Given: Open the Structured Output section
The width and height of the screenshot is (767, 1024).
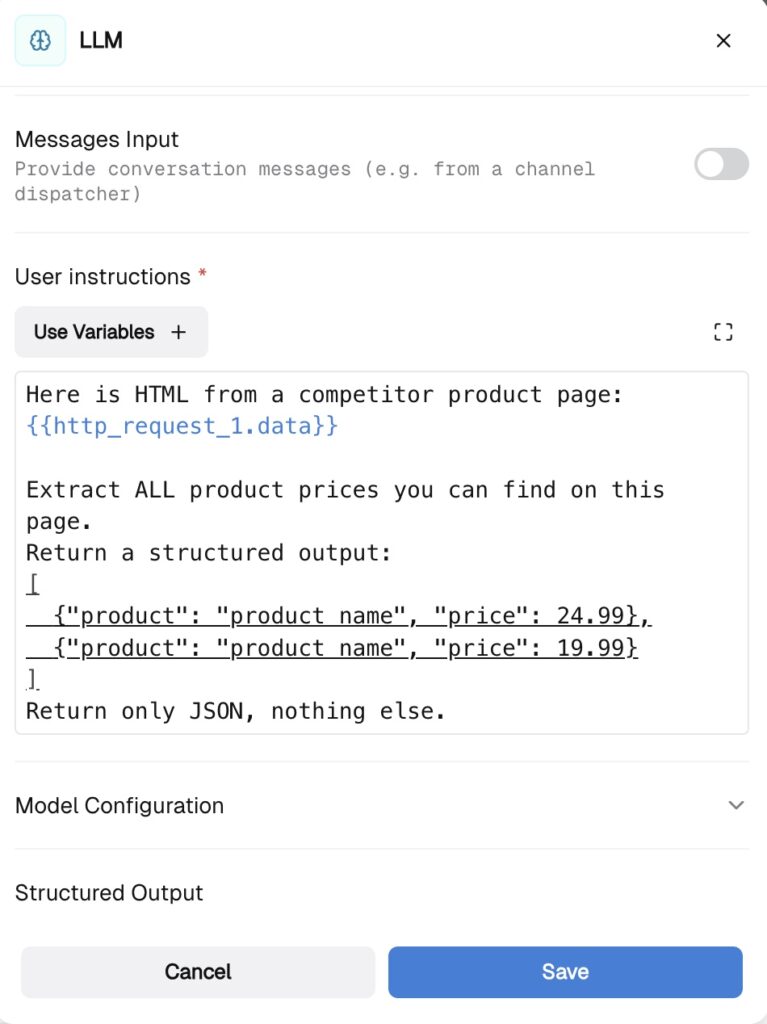Looking at the screenshot, I should pos(109,893).
